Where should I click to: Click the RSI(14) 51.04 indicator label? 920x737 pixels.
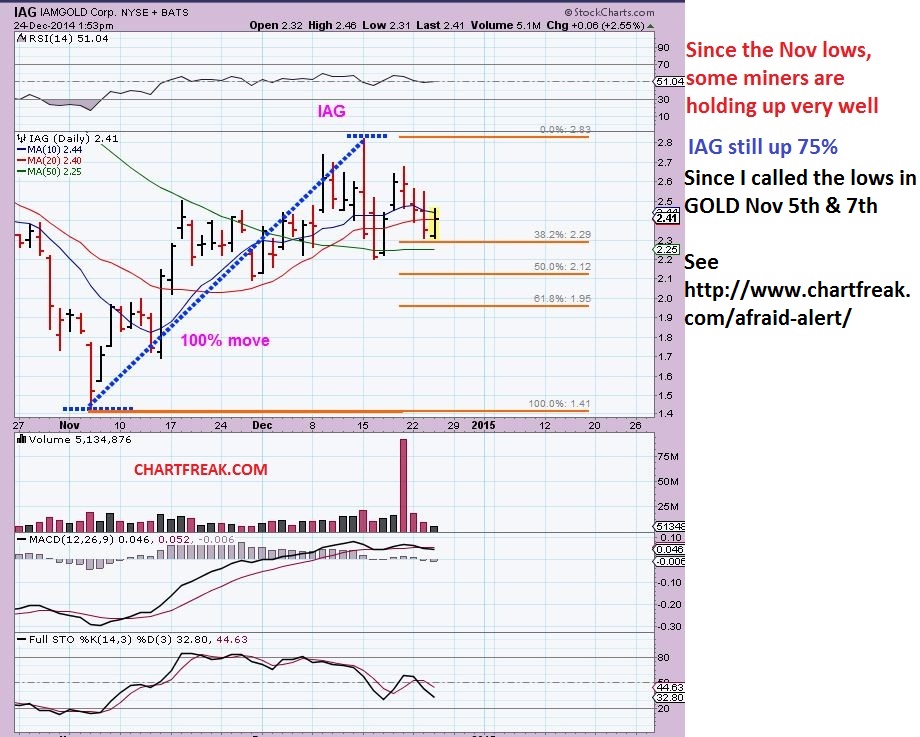(x=68, y=39)
